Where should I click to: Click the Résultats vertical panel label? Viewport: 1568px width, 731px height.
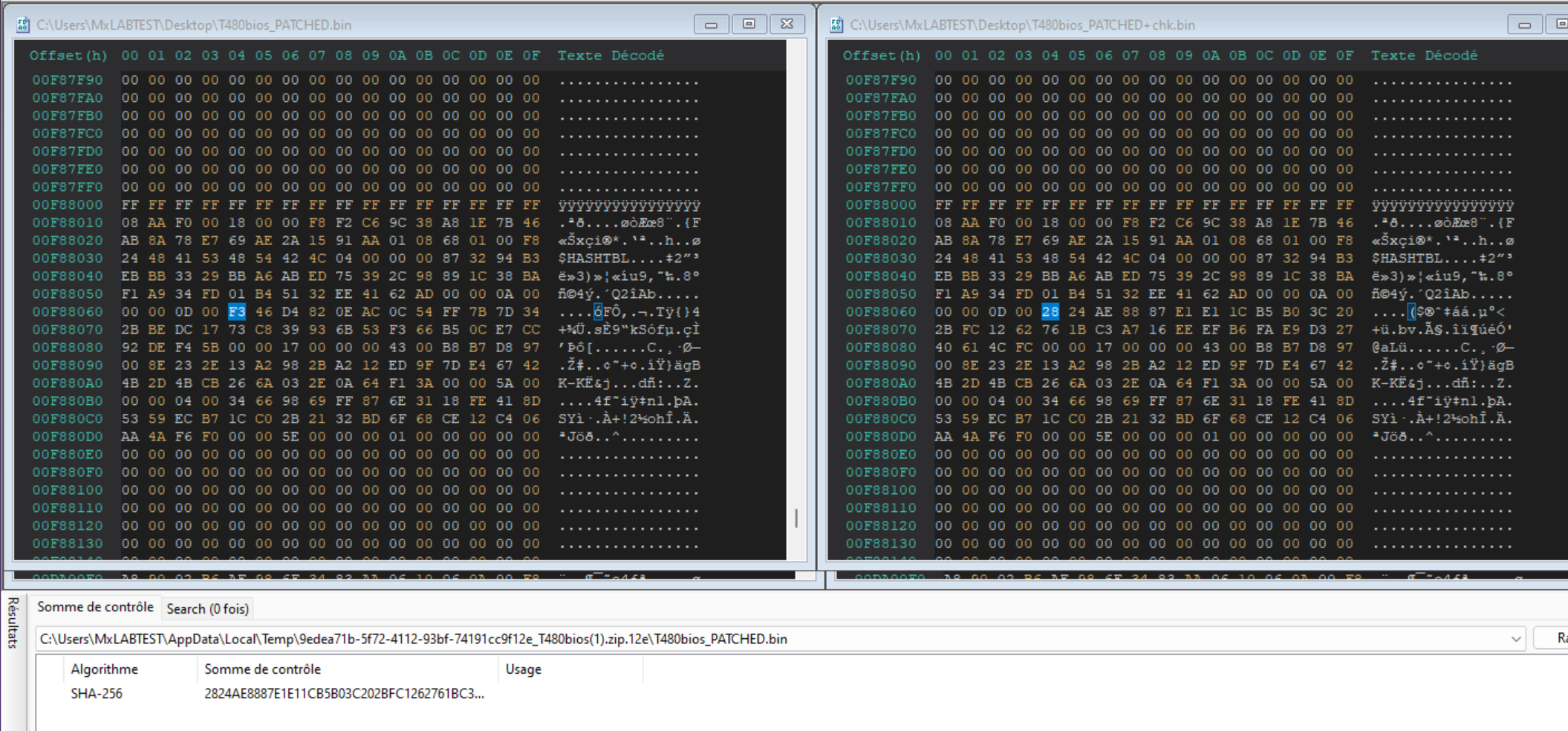point(13,623)
